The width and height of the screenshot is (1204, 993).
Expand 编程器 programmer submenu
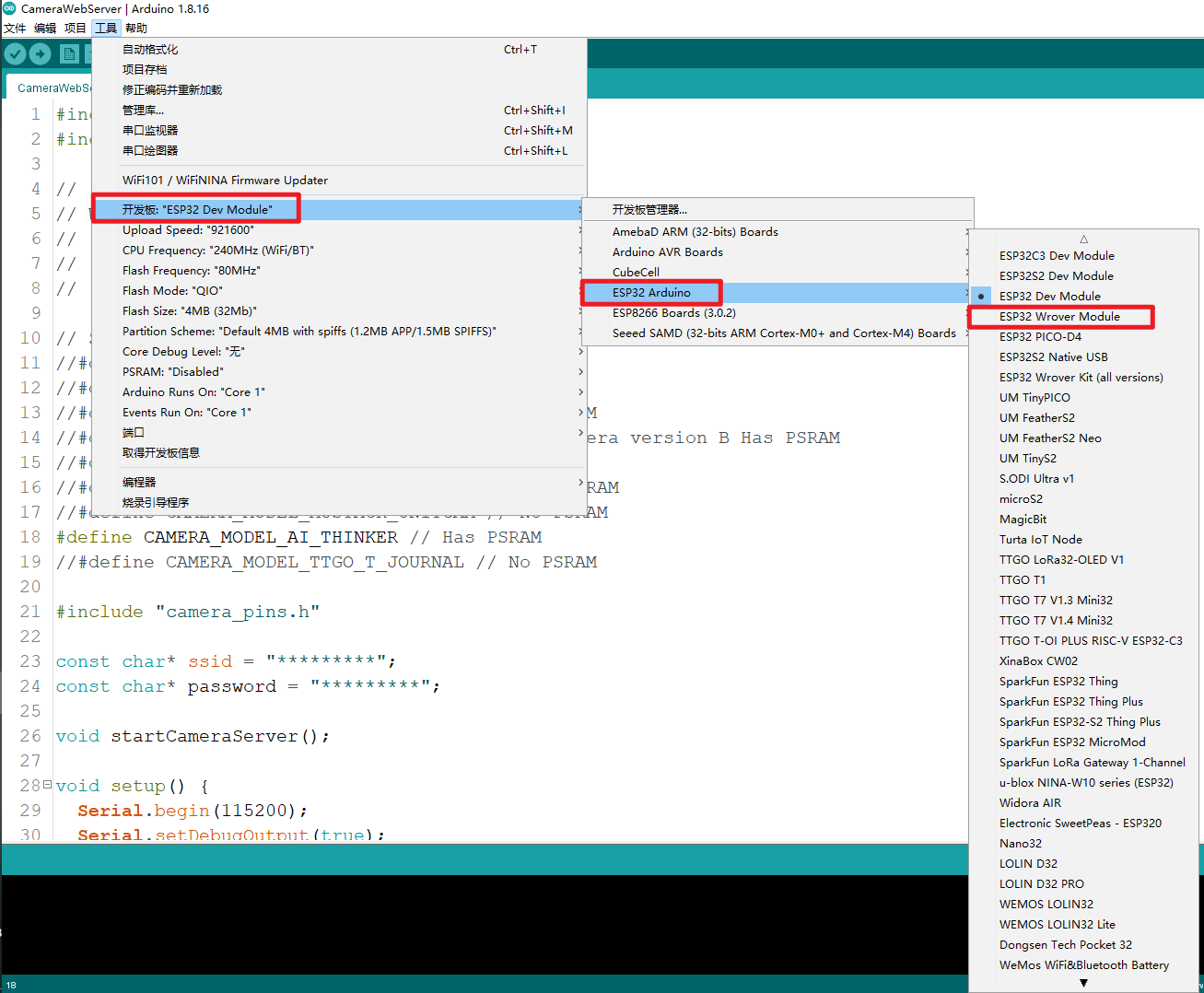(x=339, y=483)
